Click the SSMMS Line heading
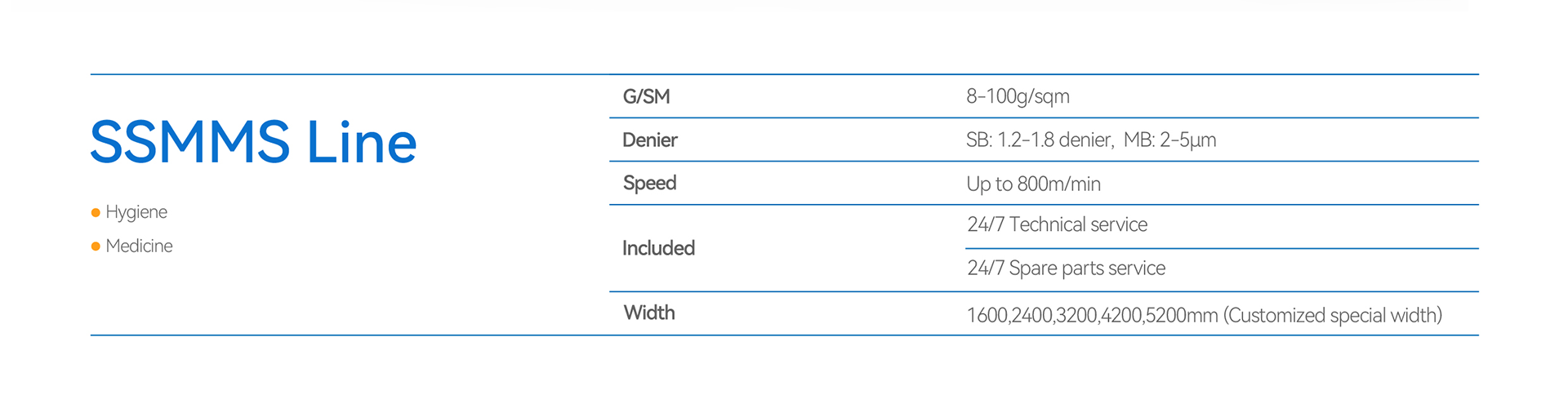This screenshot has width=1568, height=408. click(x=253, y=143)
